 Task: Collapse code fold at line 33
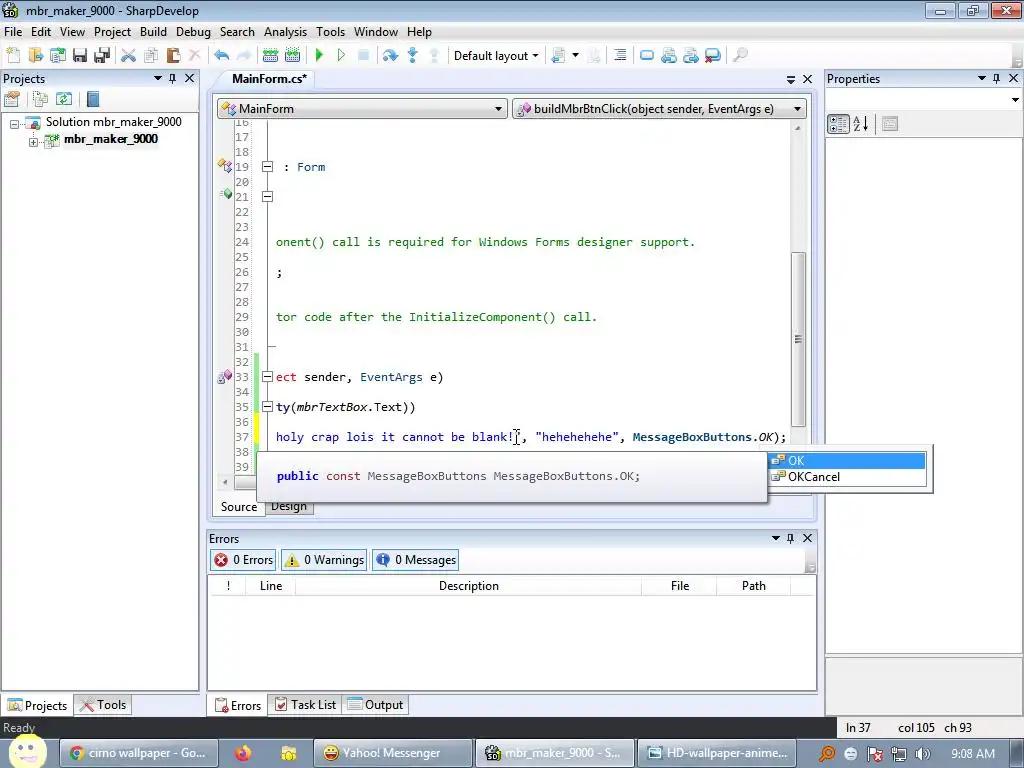[x=267, y=377]
